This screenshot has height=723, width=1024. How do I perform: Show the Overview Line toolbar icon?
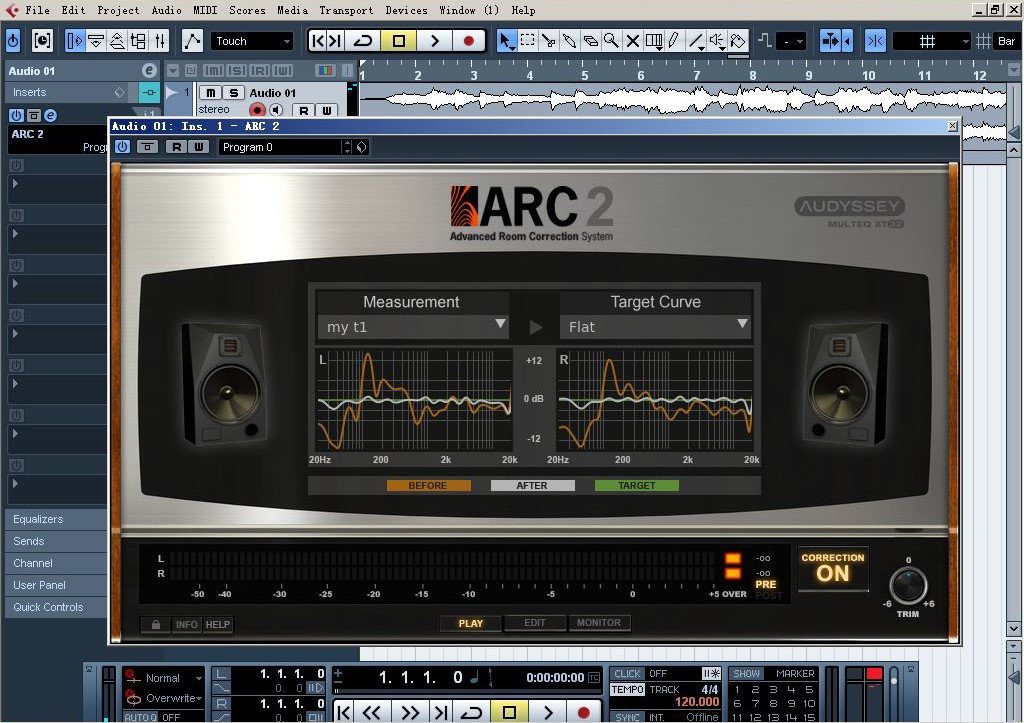click(117, 40)
